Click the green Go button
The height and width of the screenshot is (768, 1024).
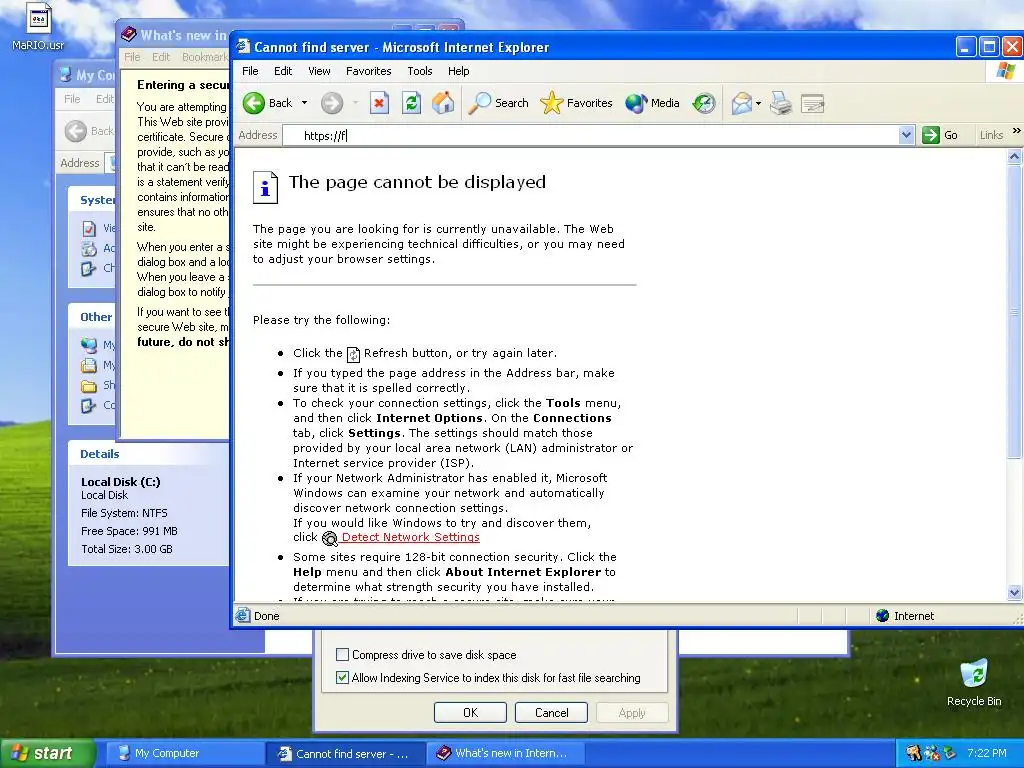940,135
